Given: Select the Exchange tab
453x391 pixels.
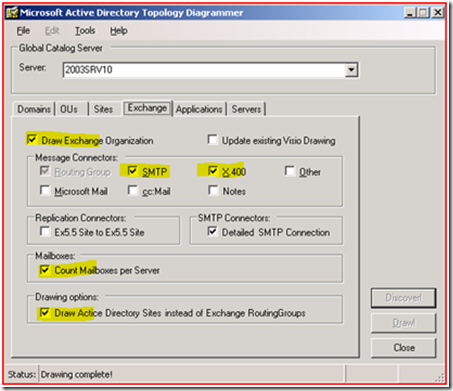Looking at the screenshot, I should (147, 108).
